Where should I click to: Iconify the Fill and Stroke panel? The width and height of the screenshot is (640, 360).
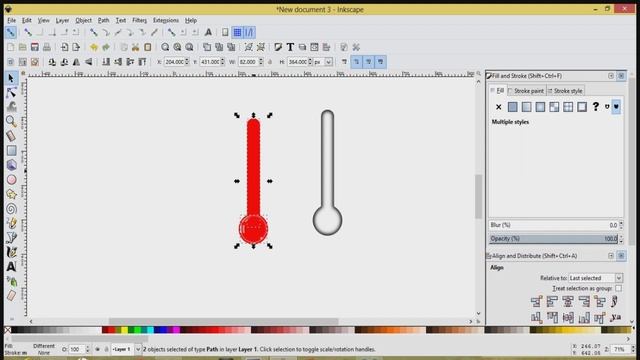pos(611,76)
